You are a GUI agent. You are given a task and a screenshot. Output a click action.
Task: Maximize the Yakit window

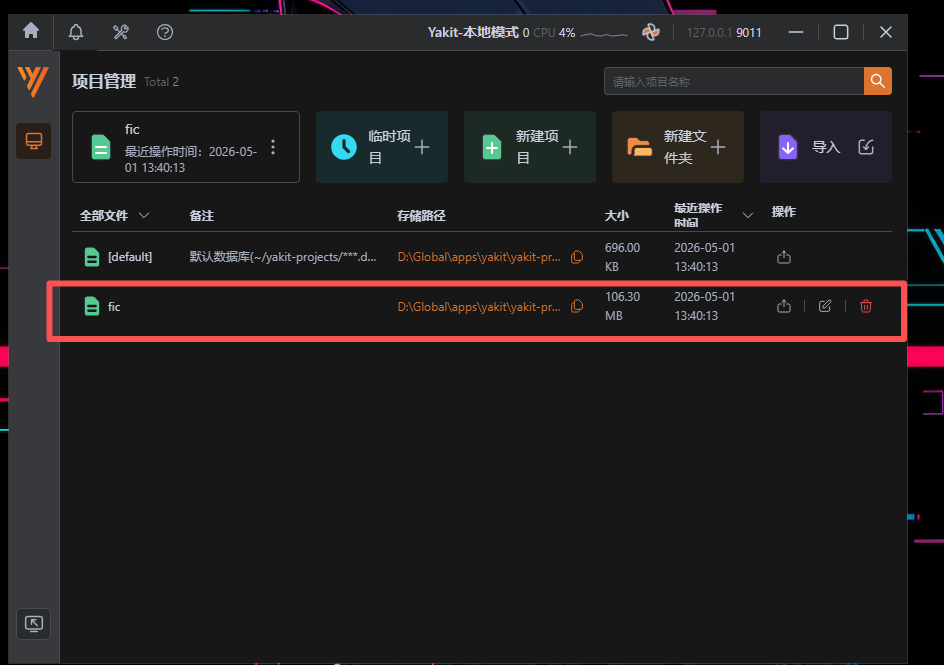click(x=841, y=32)
